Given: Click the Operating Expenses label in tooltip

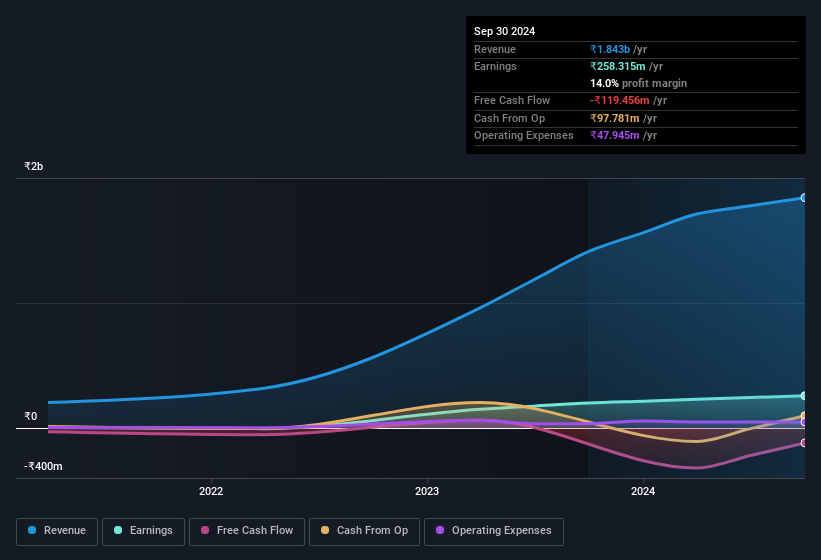Looking at the screenshot, I should click(524, 135).
